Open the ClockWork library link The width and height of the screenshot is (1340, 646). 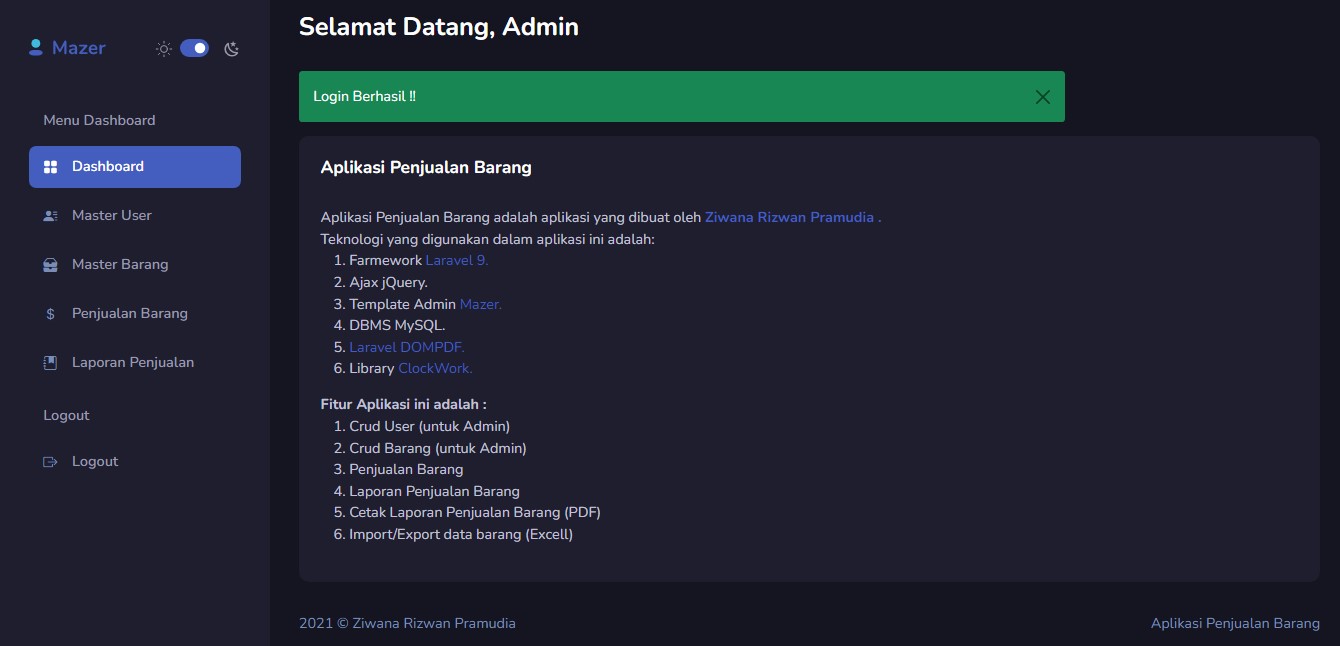(x=435, y=369)
